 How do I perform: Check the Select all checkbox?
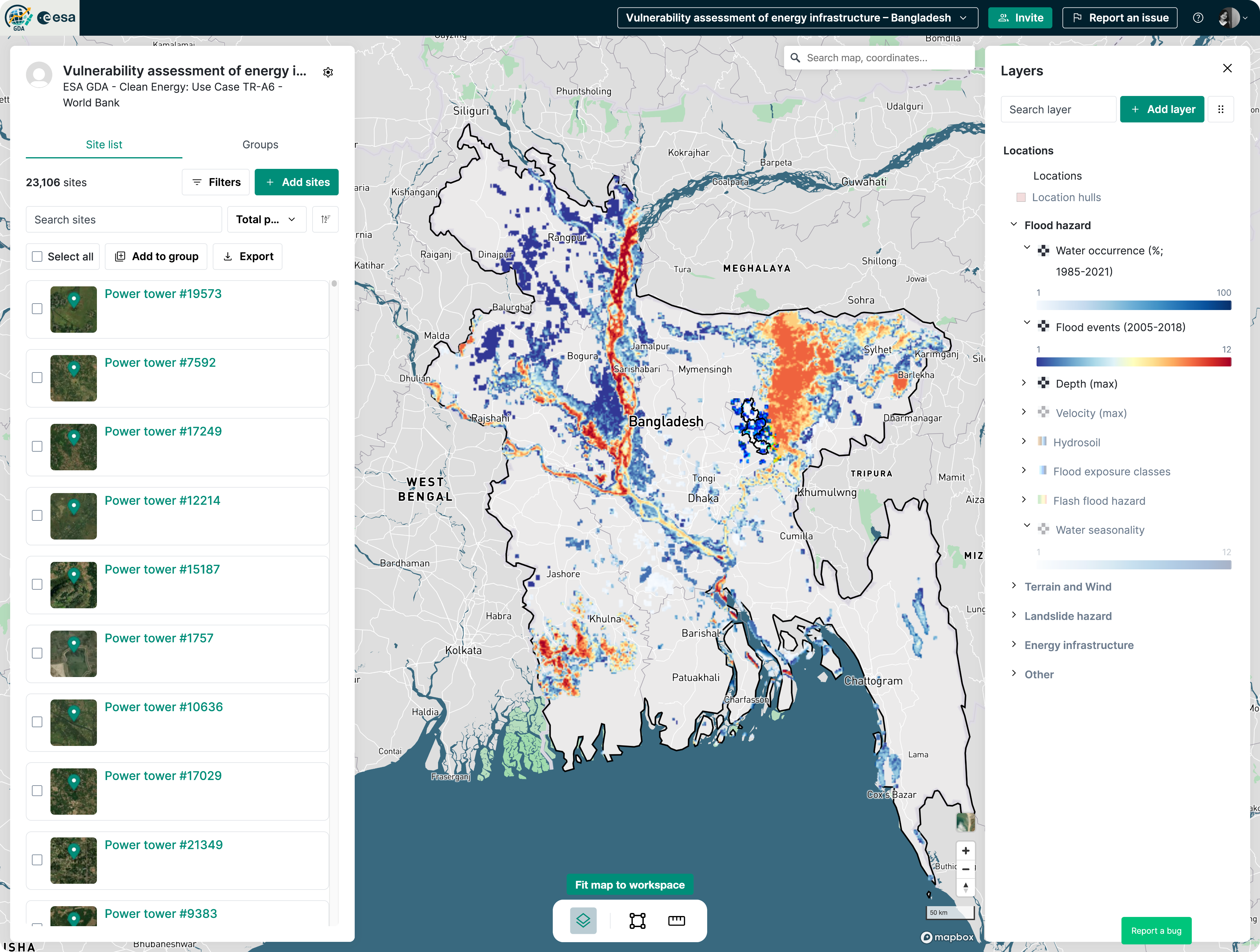(x=38, y=256)
